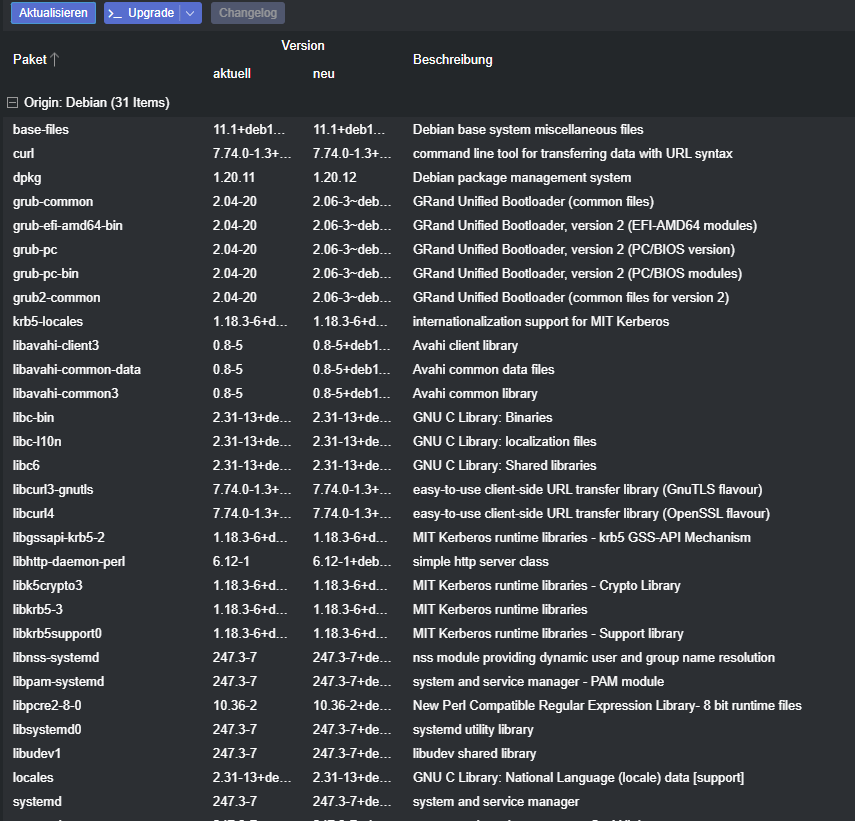Collapse the Origin: Debian group
The image size is (855, 821).
click(x=12, y=102)
